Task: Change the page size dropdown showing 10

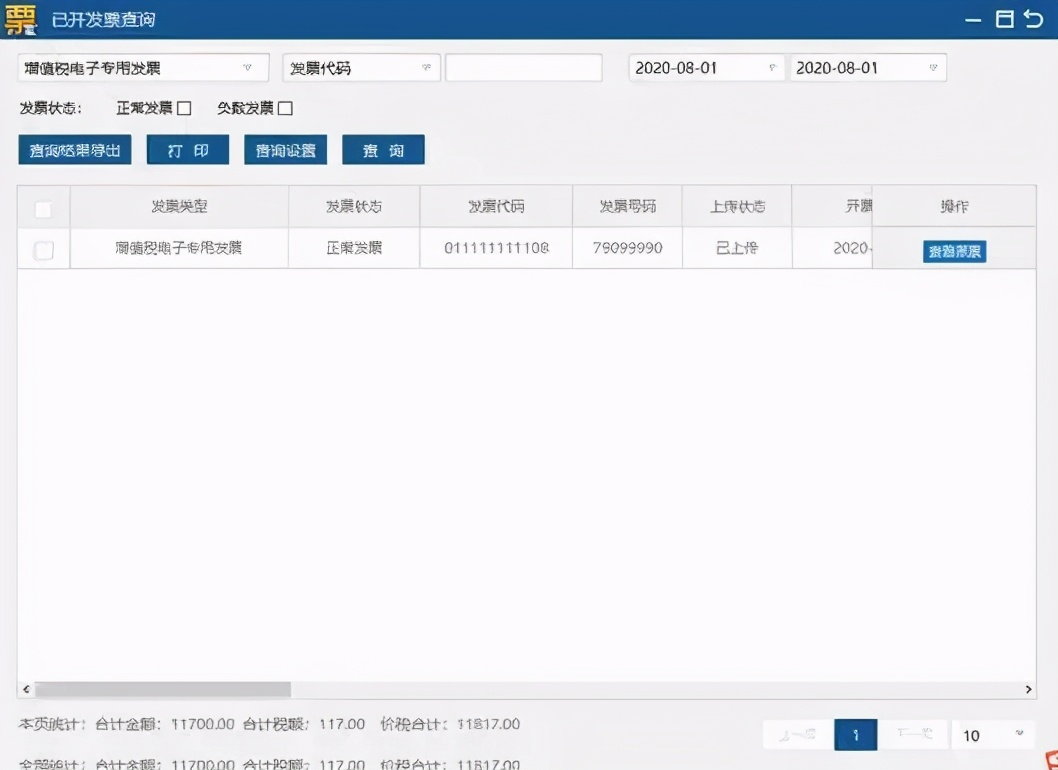Action: 993,735
